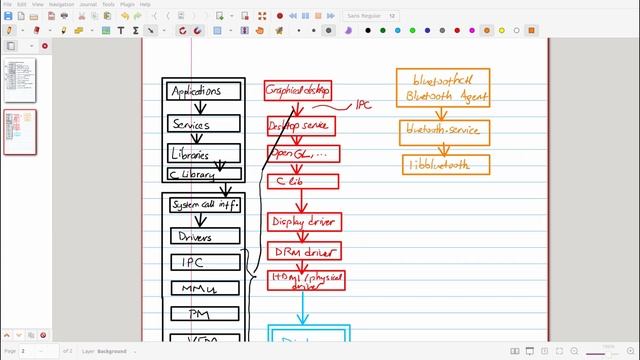Choose the black pen color

point(368,30)
